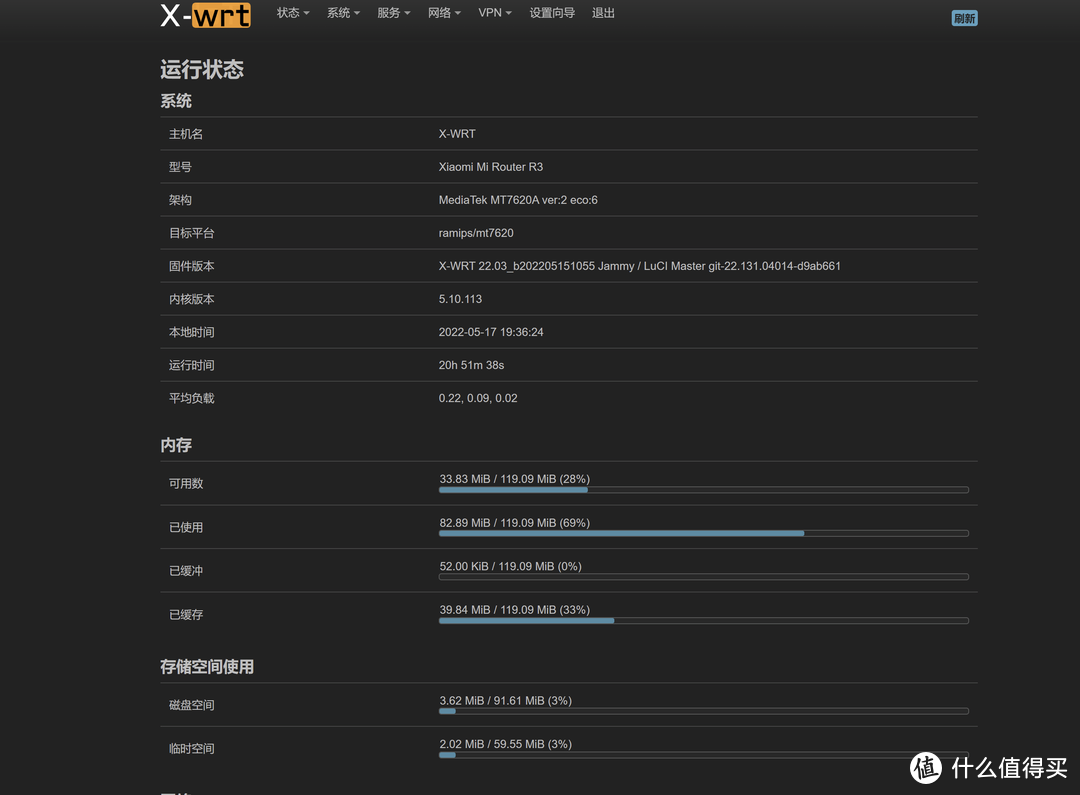Click the 磁盘空间 row label

coord(191,705)
